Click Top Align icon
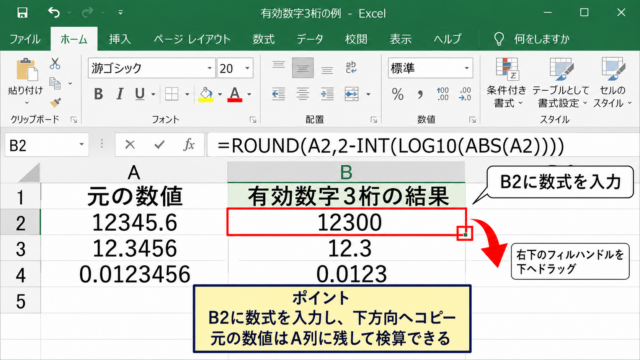 pyautogui.click(x=279, y=67)
